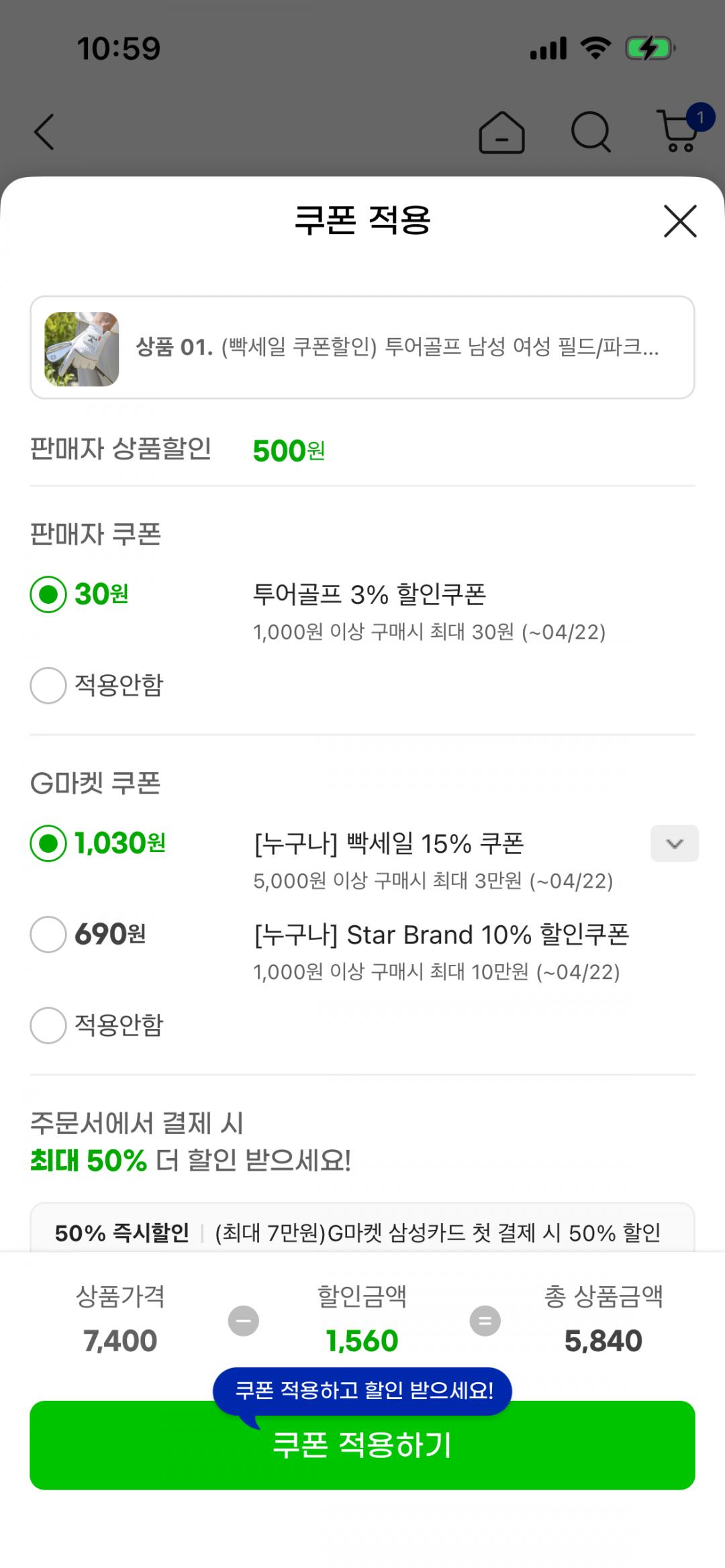Open search with magnifier icon
The image size is (725, 1568).
click(591, 132)
